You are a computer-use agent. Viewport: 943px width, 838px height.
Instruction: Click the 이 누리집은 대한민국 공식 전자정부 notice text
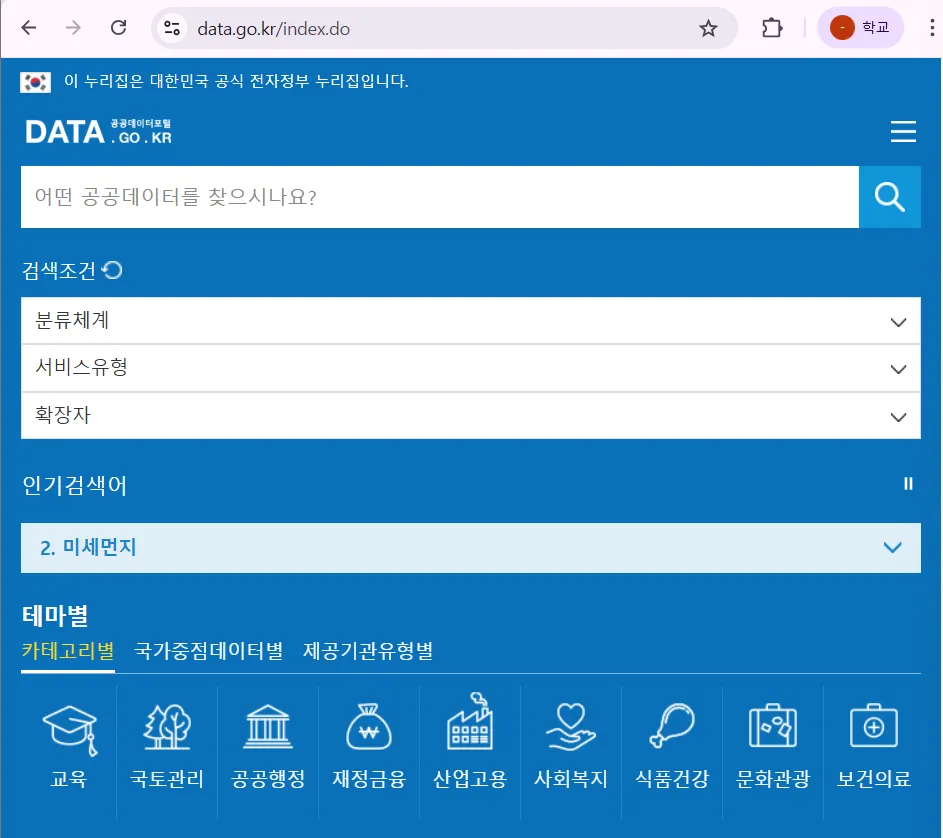[x=236, y=81]
